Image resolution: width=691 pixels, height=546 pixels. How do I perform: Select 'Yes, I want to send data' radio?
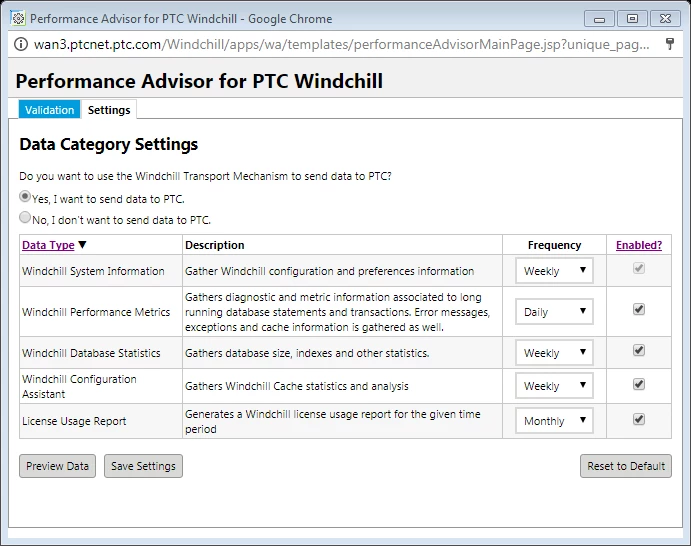point(25,196)
